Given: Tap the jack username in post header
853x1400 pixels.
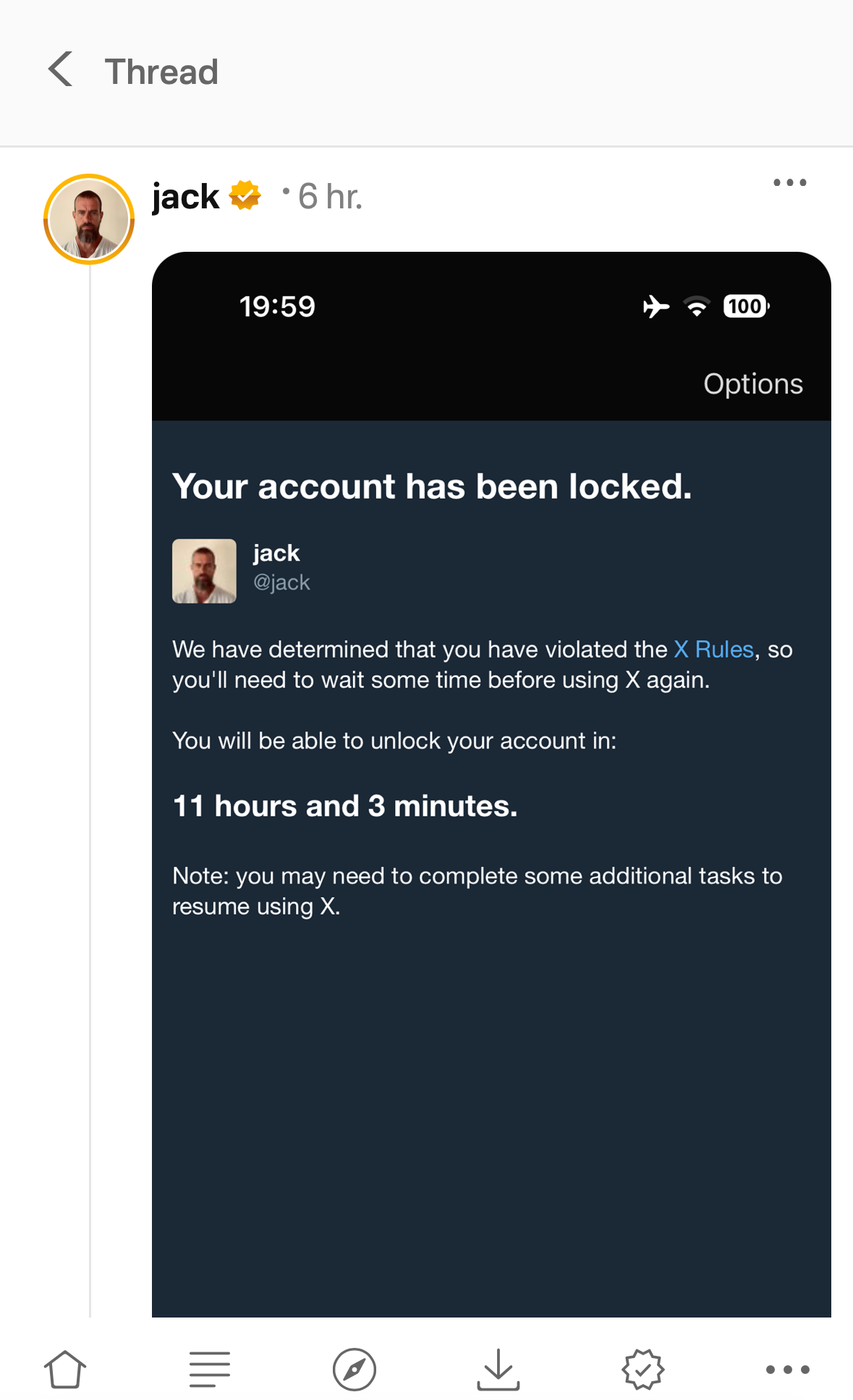Looking at the screenshot, I should click(x=186, y=196).
